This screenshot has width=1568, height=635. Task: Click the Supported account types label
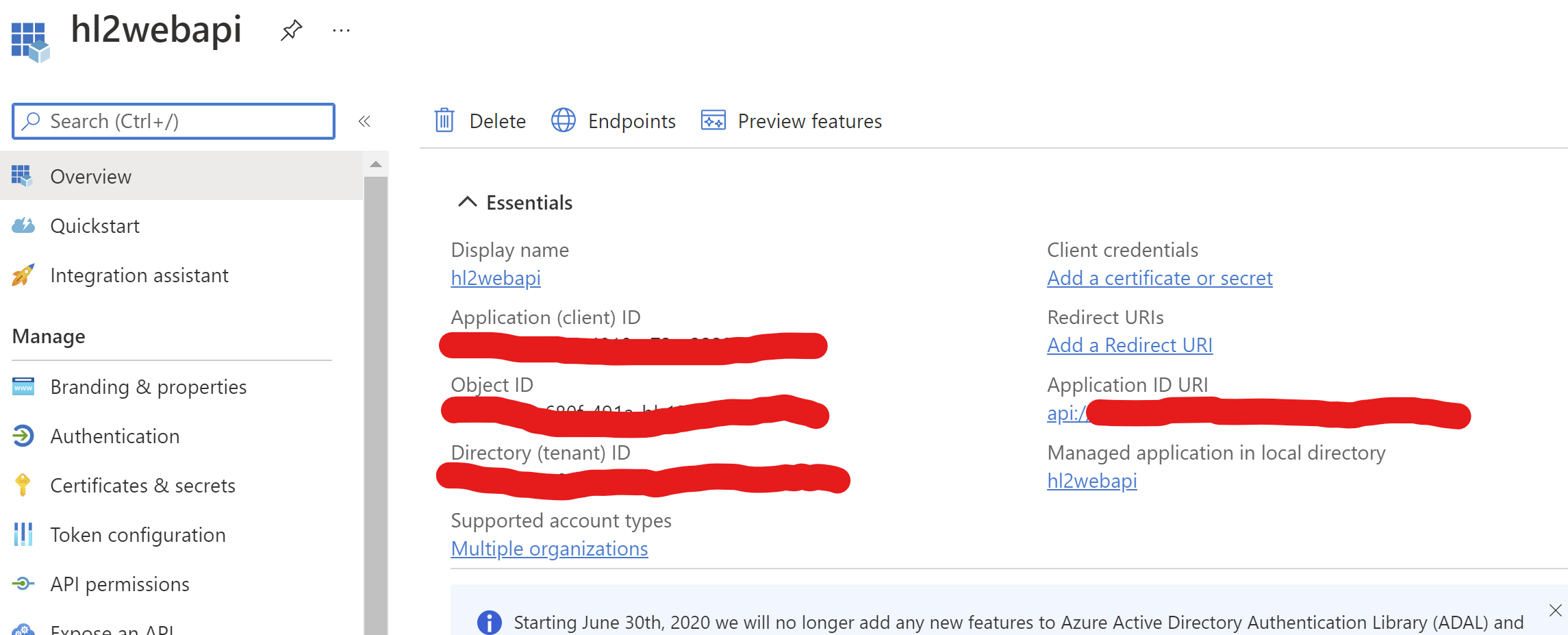561,521
